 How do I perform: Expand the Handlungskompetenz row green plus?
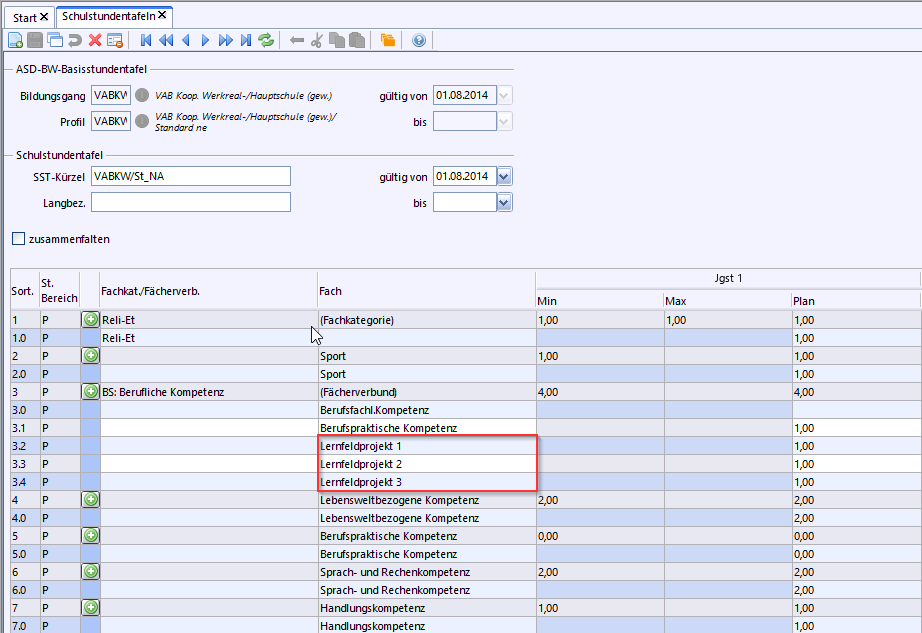[90, 608]
